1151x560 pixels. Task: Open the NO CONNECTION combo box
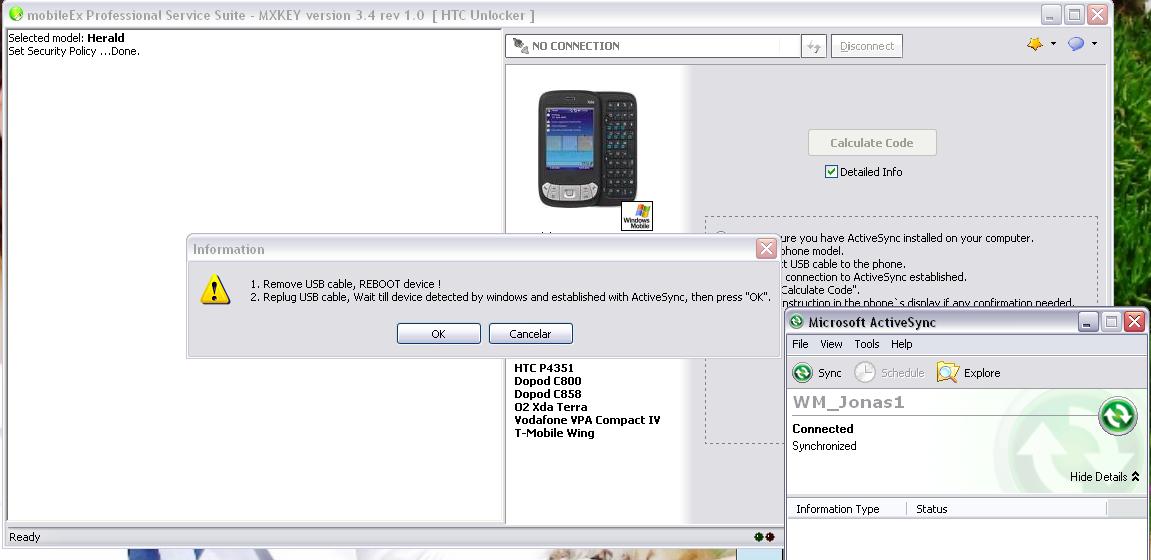pos(653,46)
